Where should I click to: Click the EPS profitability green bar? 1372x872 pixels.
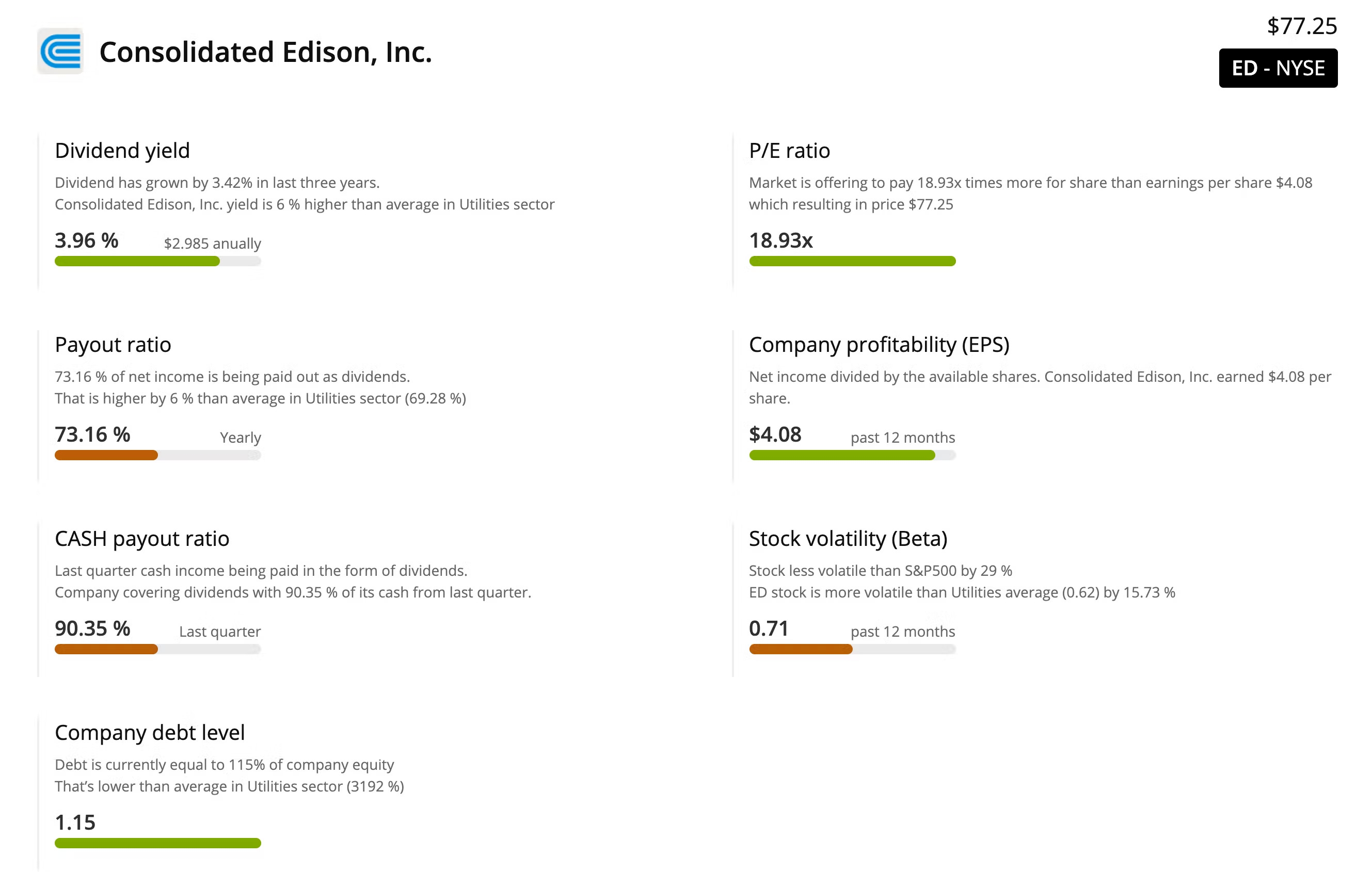(x=842, y=455)
